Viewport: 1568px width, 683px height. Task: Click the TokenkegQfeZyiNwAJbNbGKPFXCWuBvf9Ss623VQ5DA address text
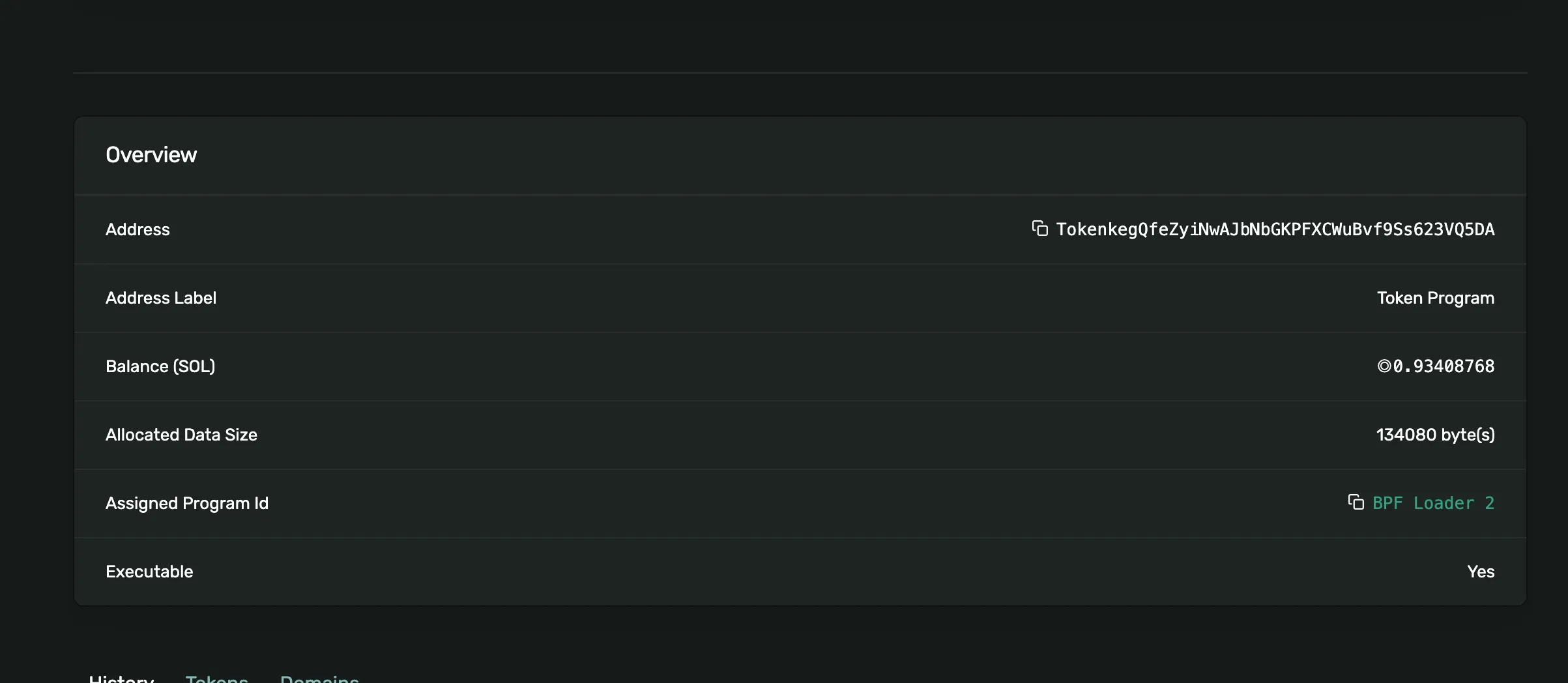pyautogui.click(x=1275, y=229)
